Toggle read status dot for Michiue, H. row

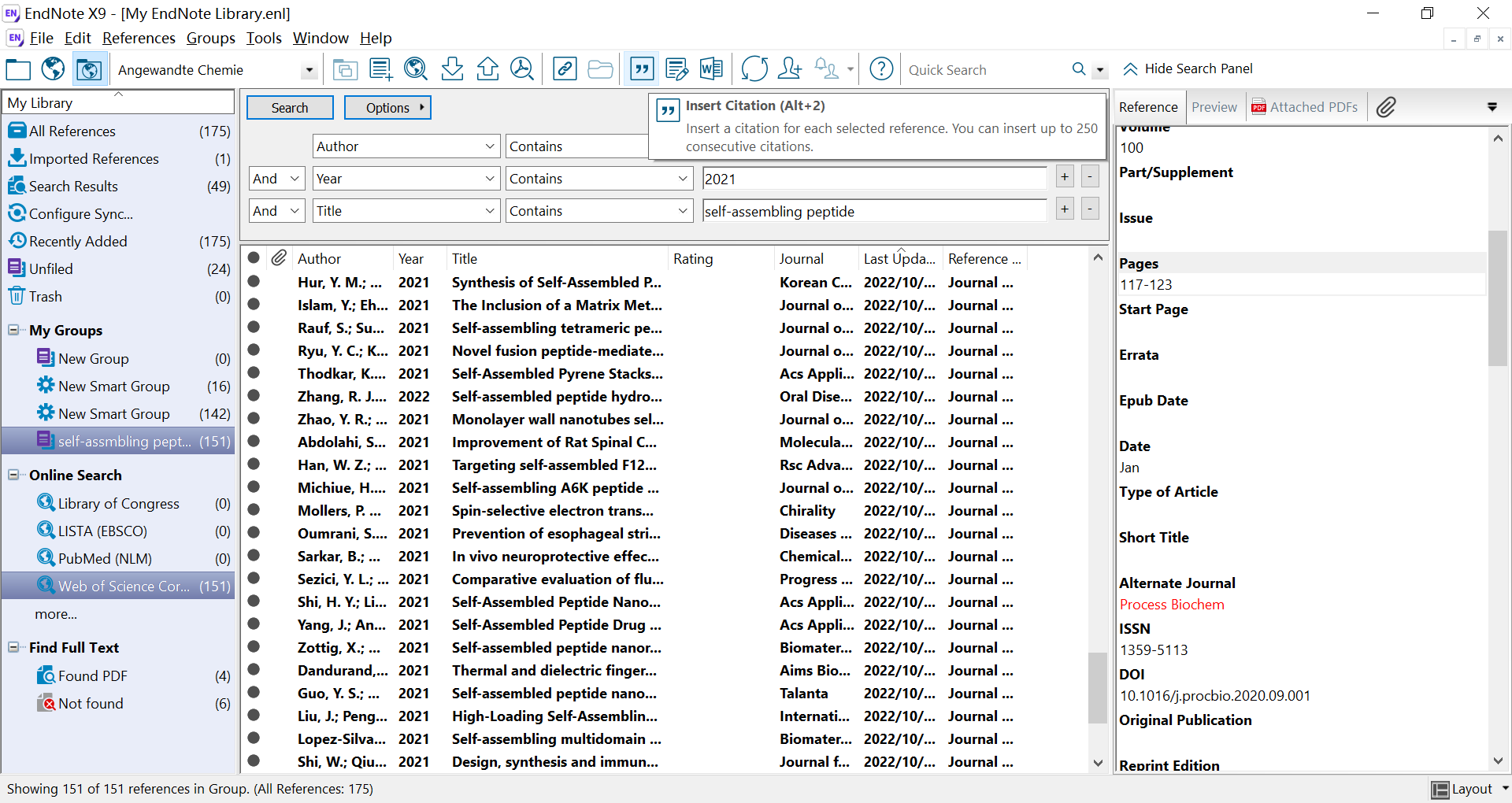[x=254, y=487]
